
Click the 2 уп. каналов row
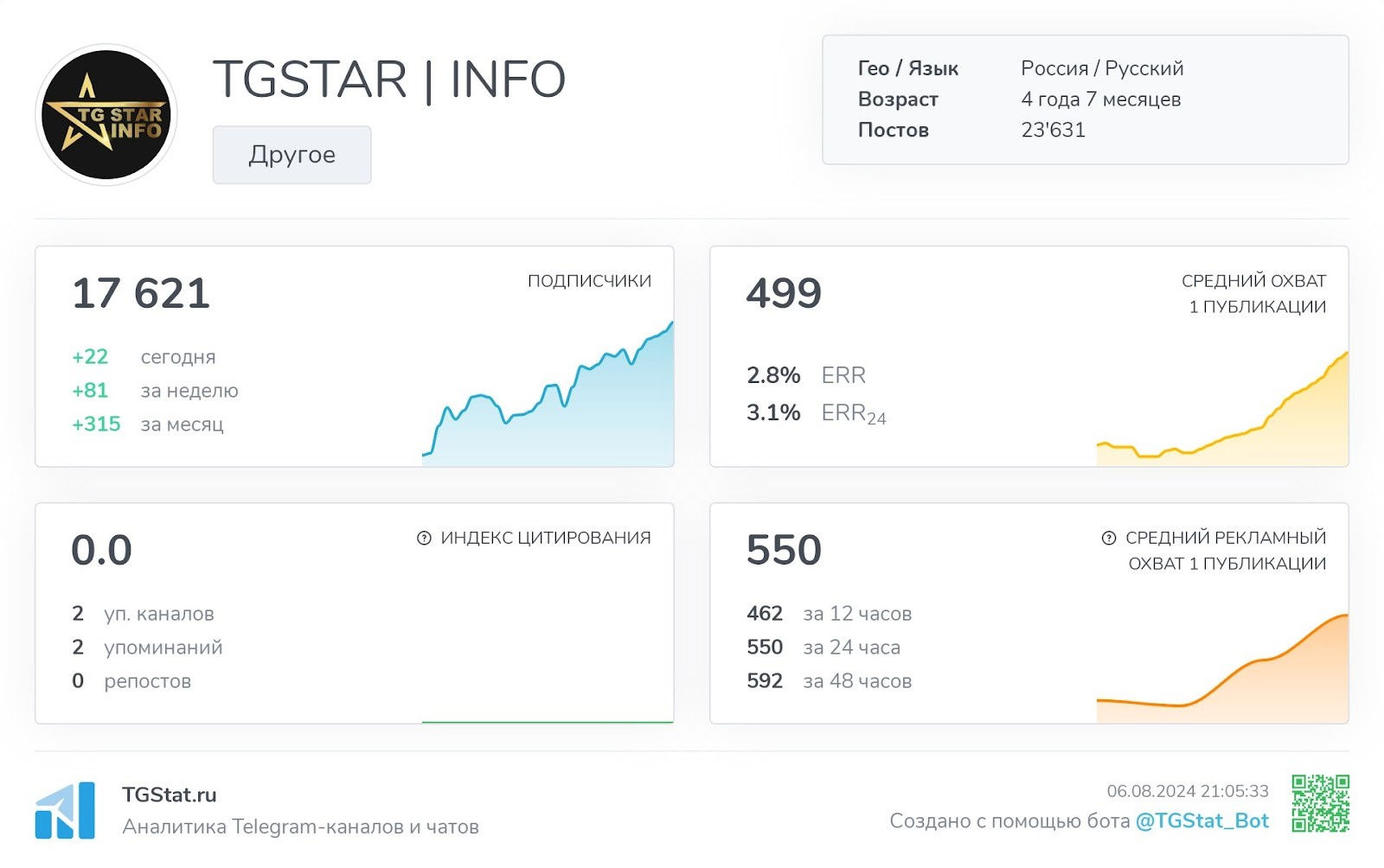click(x=143, y=614)
